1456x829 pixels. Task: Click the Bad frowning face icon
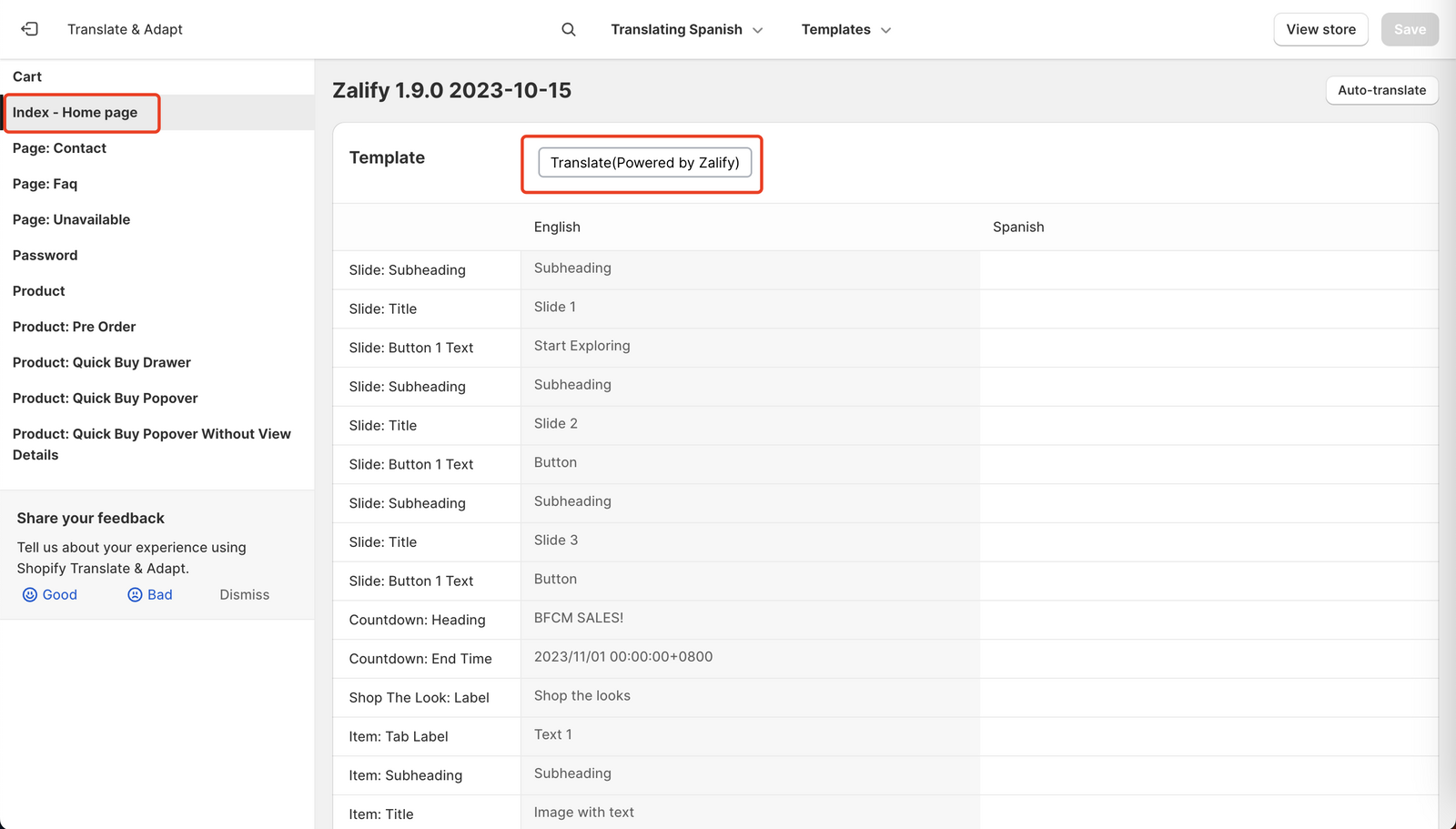coord(135,594)
